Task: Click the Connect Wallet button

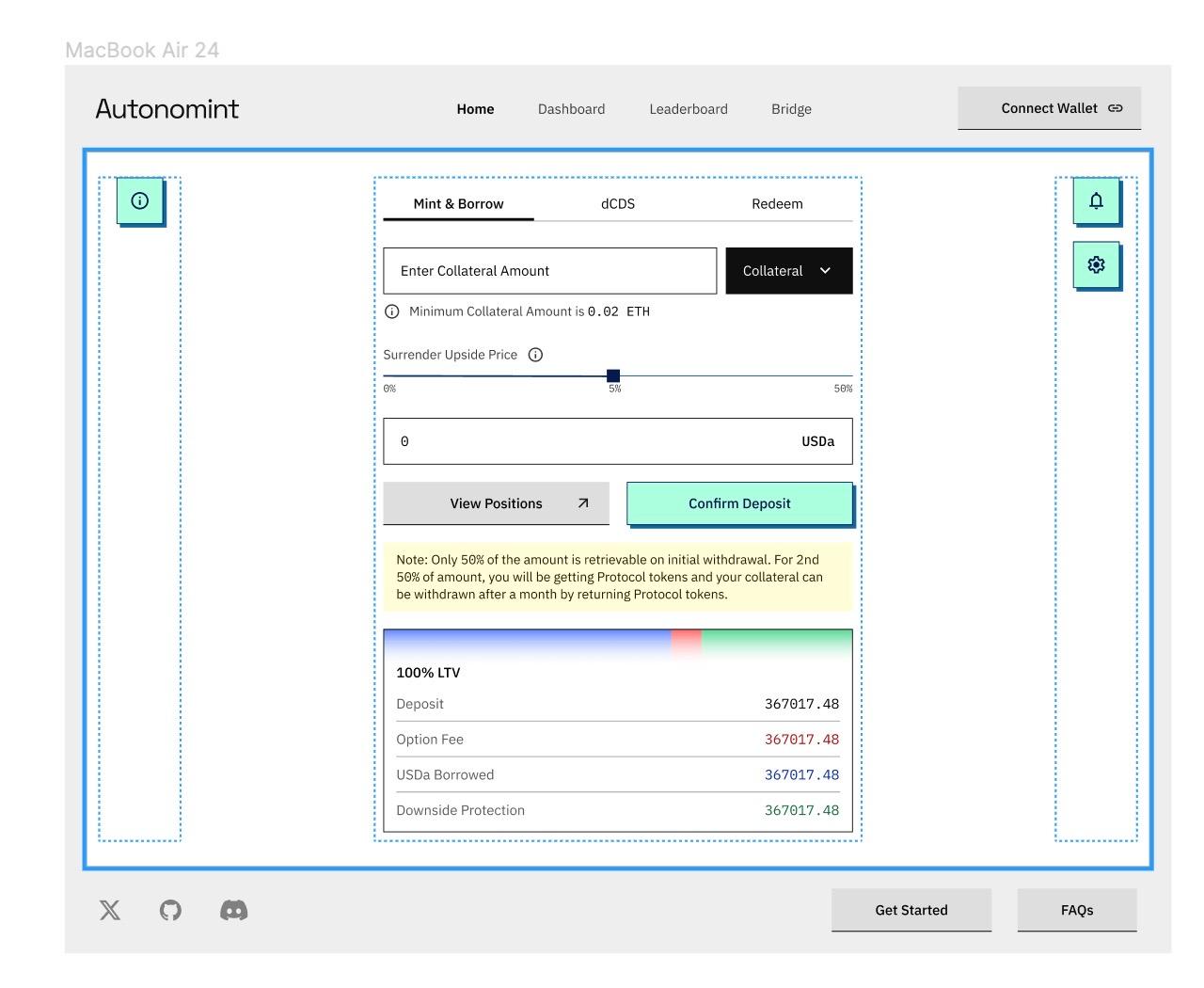Action: pos(1050,108)
